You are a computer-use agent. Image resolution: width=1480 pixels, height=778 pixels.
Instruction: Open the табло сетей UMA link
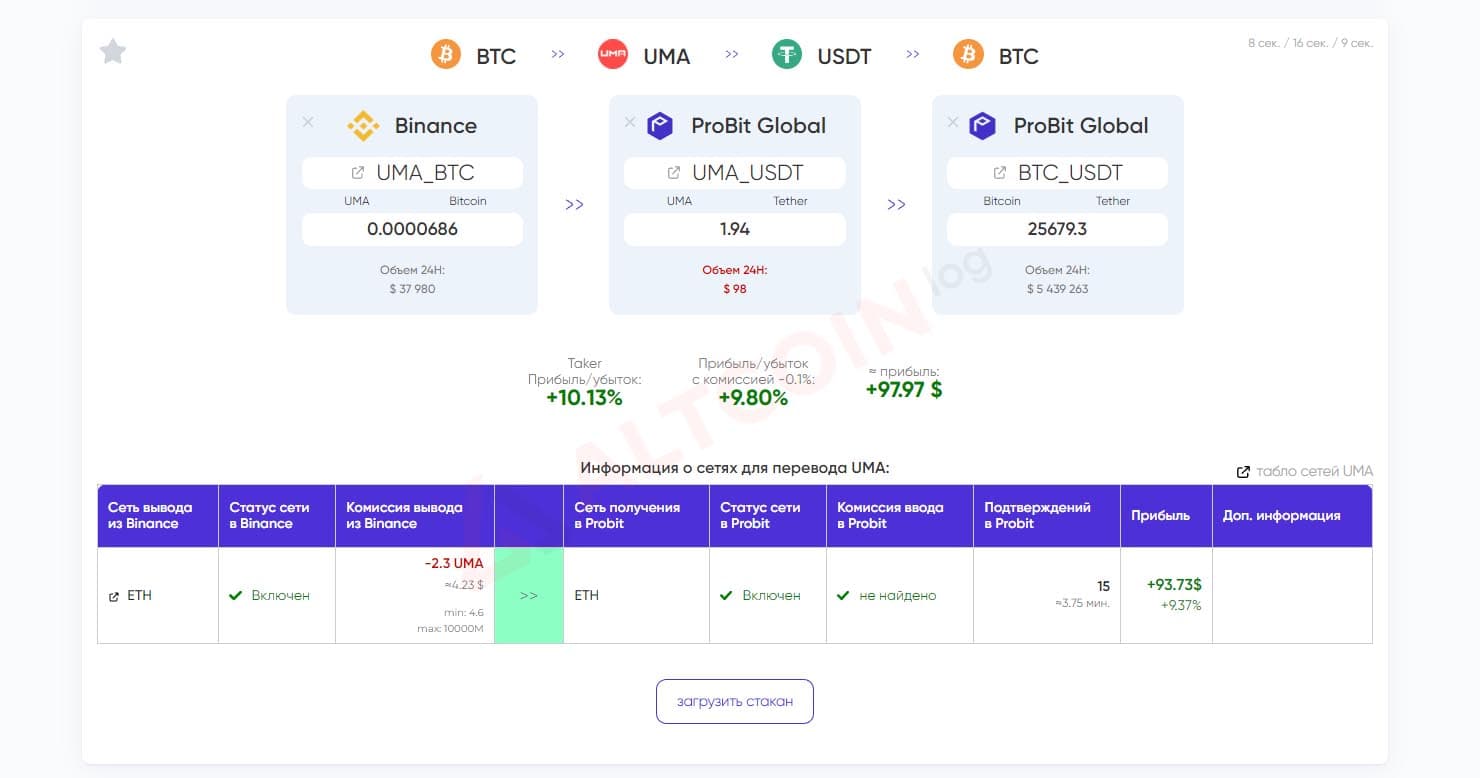coord(1305,471)
